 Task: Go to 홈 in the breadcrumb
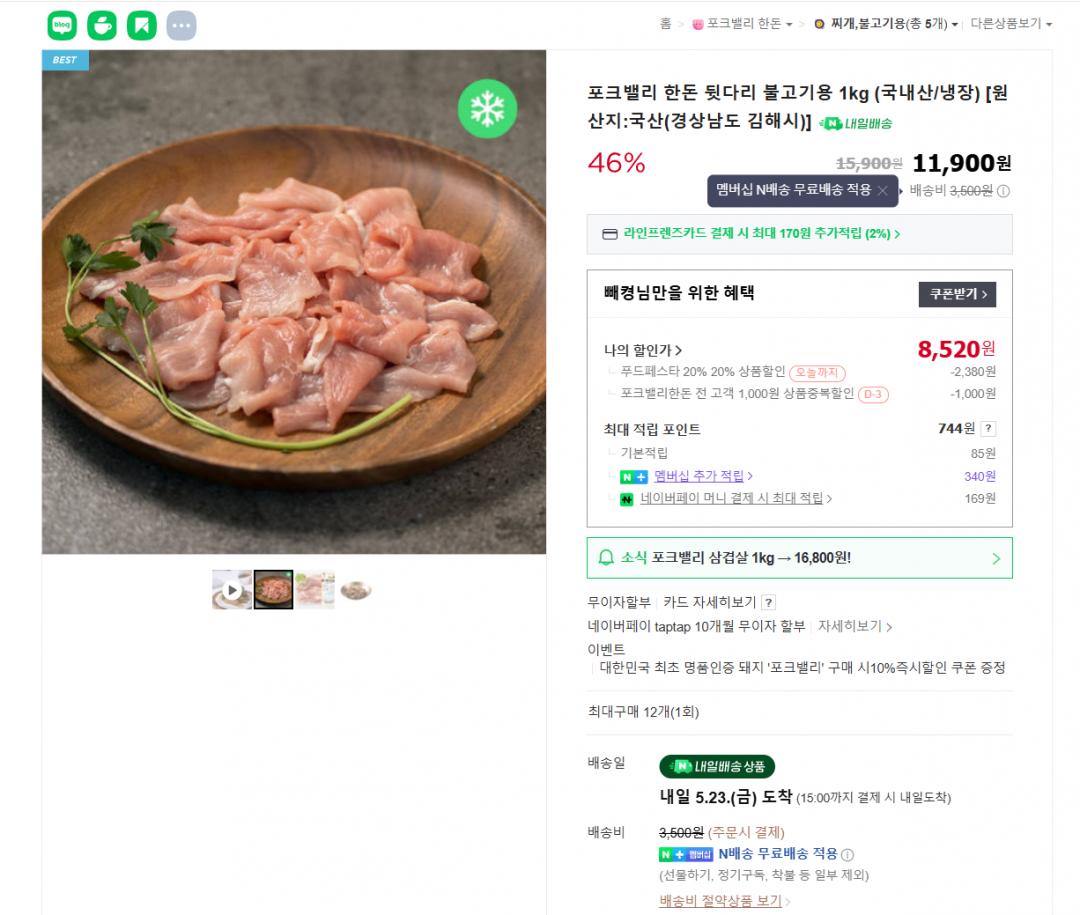click(x=665, y=24)
